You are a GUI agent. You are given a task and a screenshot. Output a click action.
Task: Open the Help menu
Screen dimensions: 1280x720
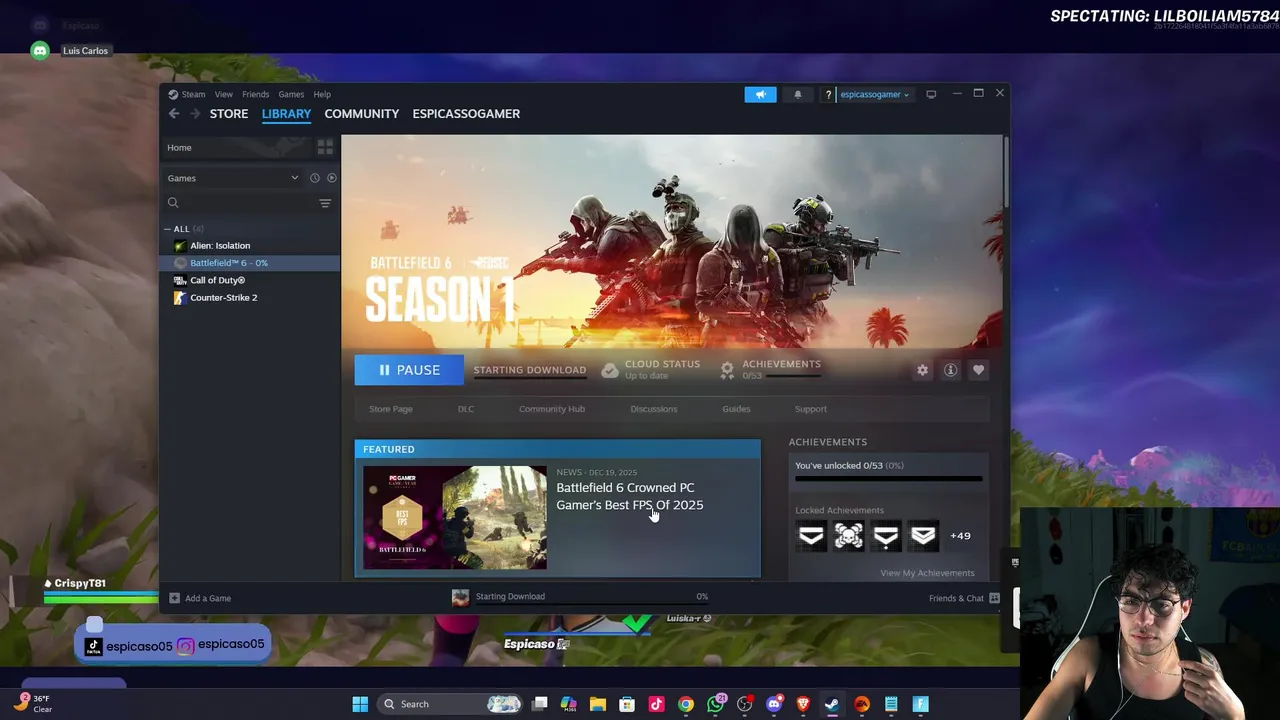322,94
